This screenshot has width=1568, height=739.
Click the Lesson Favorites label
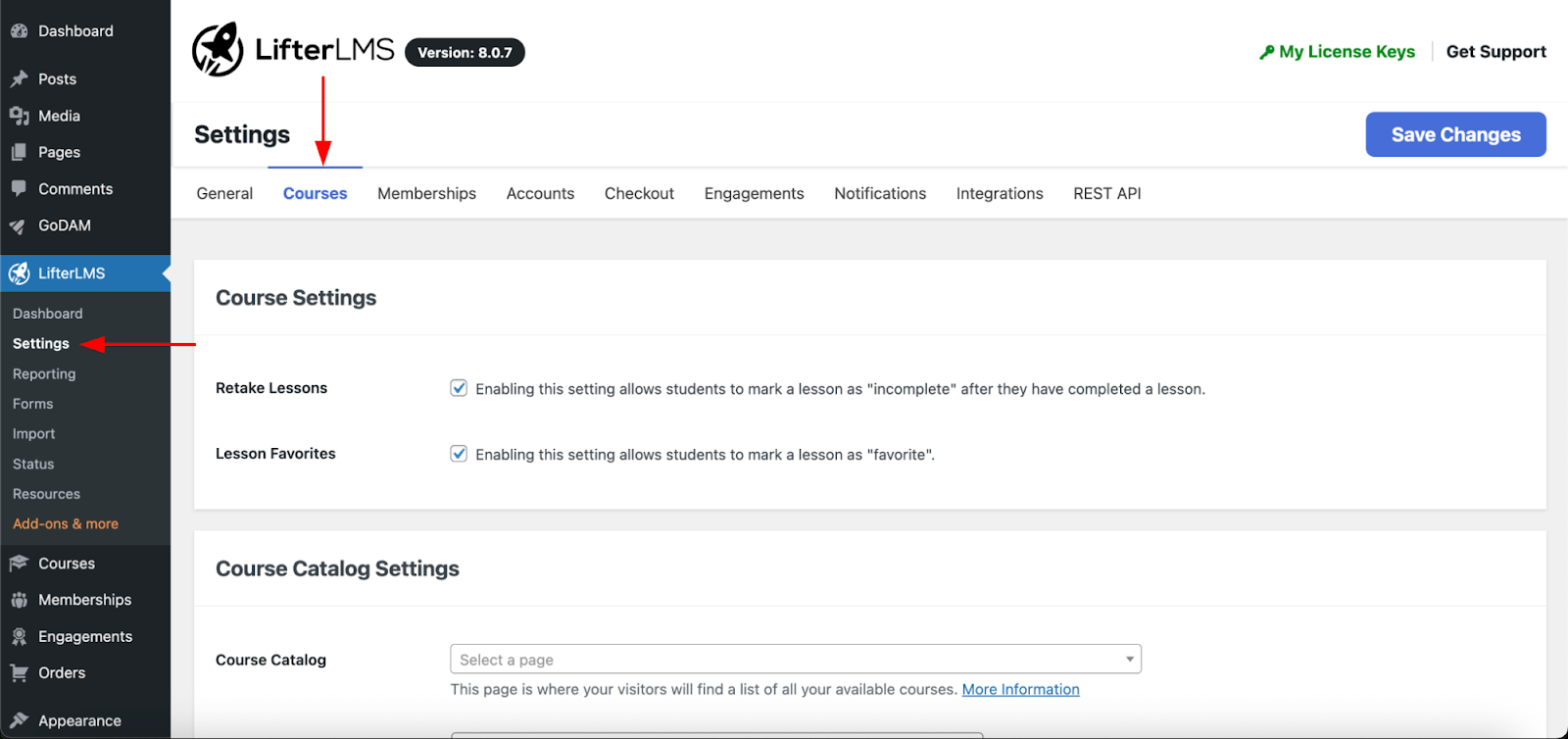(275, 454)
